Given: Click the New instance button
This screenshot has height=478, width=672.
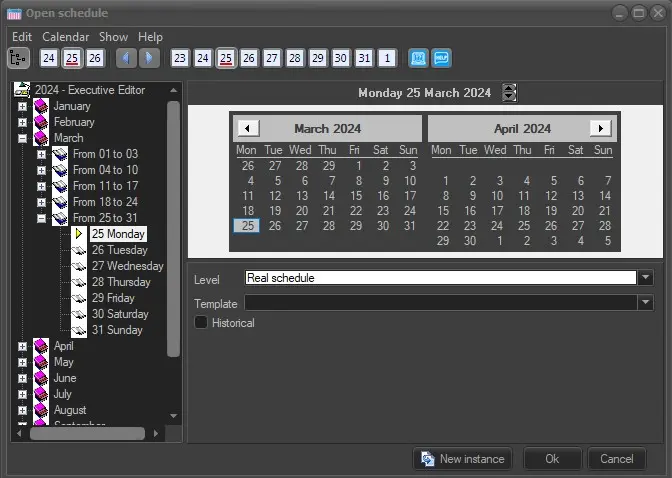Looking at the screenshot, I should pyautogui.click(x=462, y=459).
